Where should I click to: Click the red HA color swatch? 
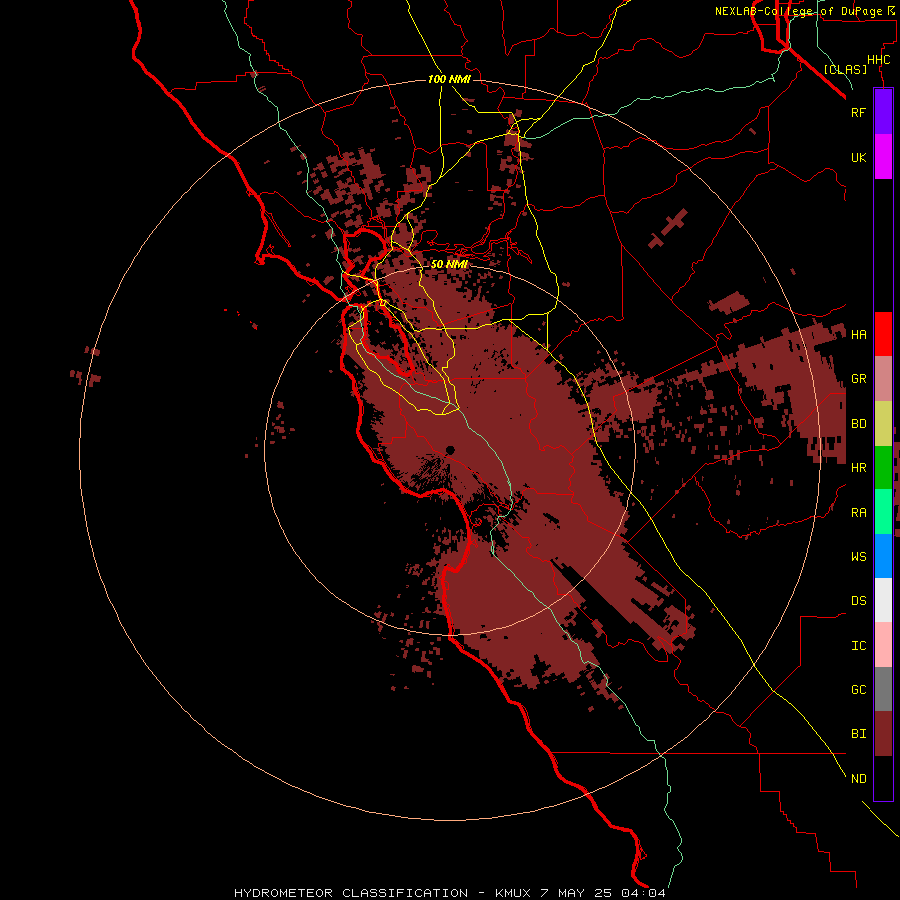pos(883,334)
